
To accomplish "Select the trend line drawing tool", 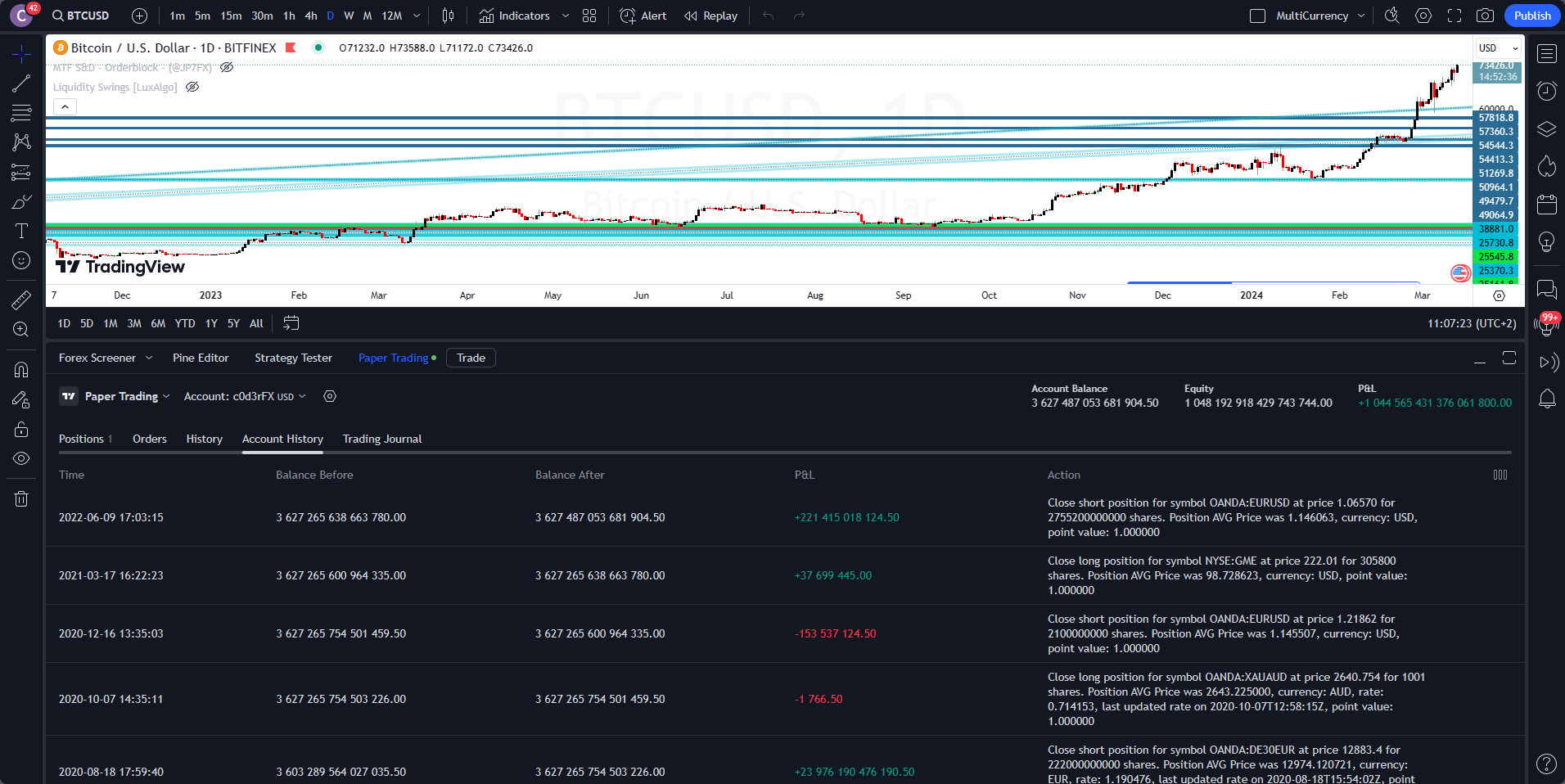I will (21, 83).
